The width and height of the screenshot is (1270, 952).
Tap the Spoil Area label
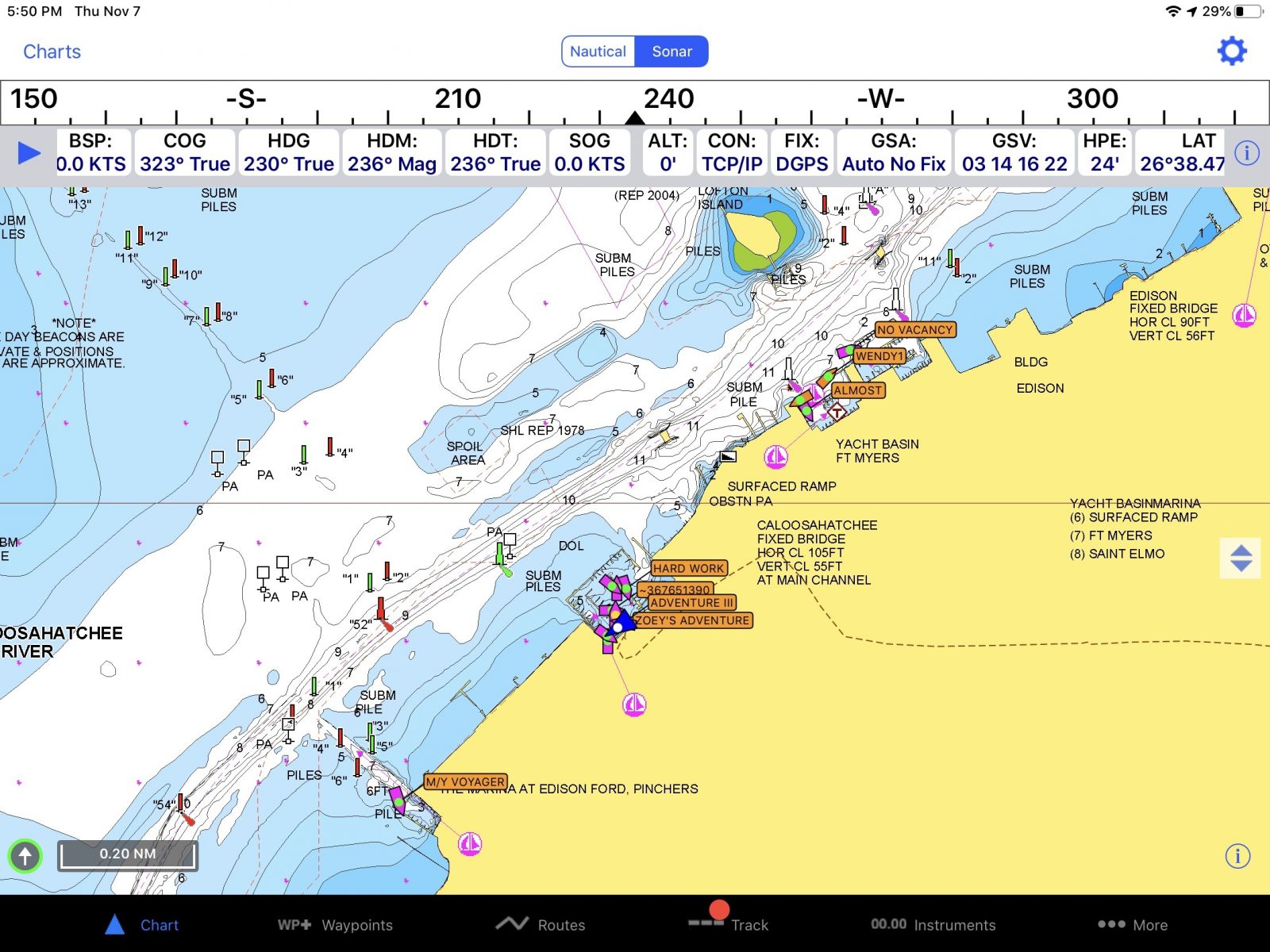click(x=466, y=453)
